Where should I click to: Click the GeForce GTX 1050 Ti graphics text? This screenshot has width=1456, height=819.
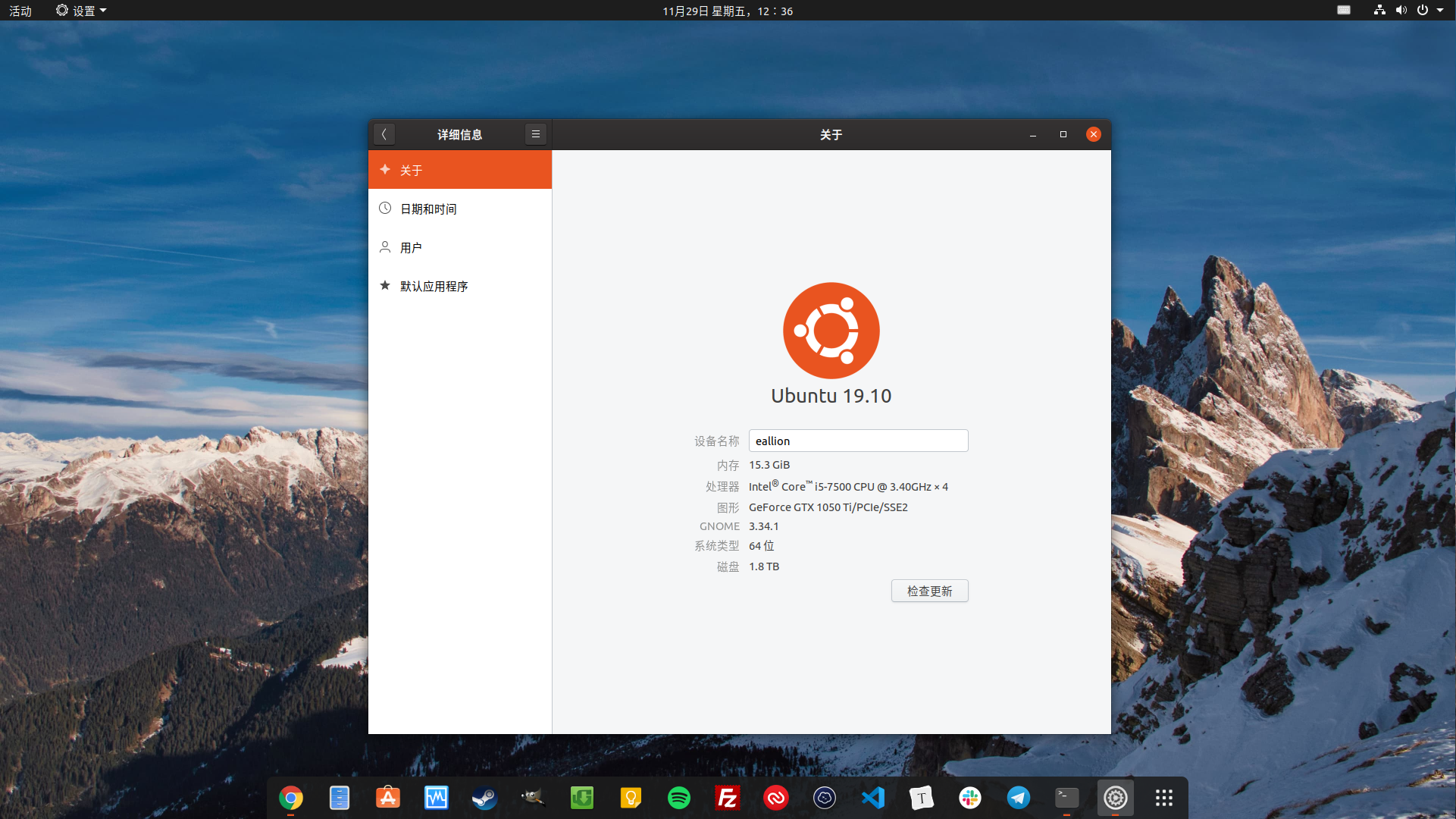828,507
